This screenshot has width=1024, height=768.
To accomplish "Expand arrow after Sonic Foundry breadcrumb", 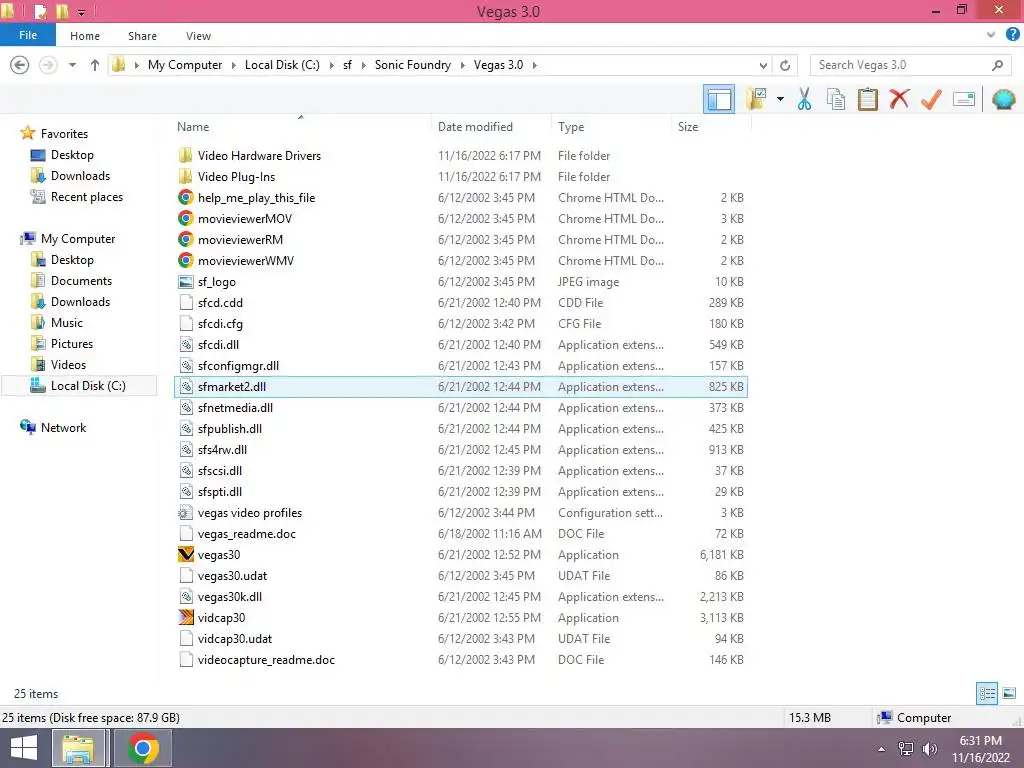I will [463, 65].
